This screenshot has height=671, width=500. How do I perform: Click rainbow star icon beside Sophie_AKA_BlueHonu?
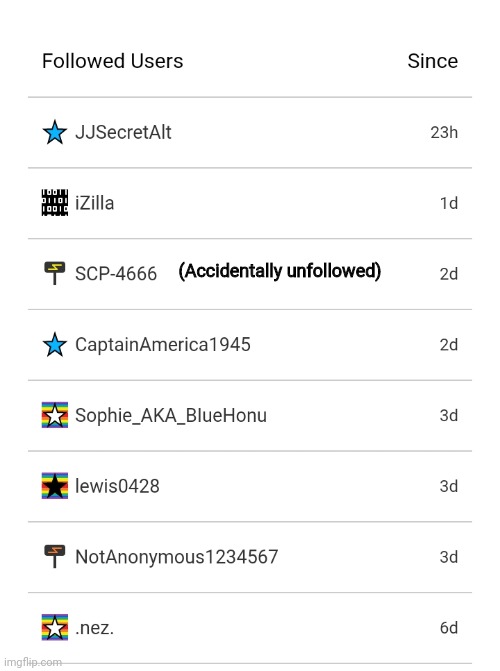[x=55, y=415]
